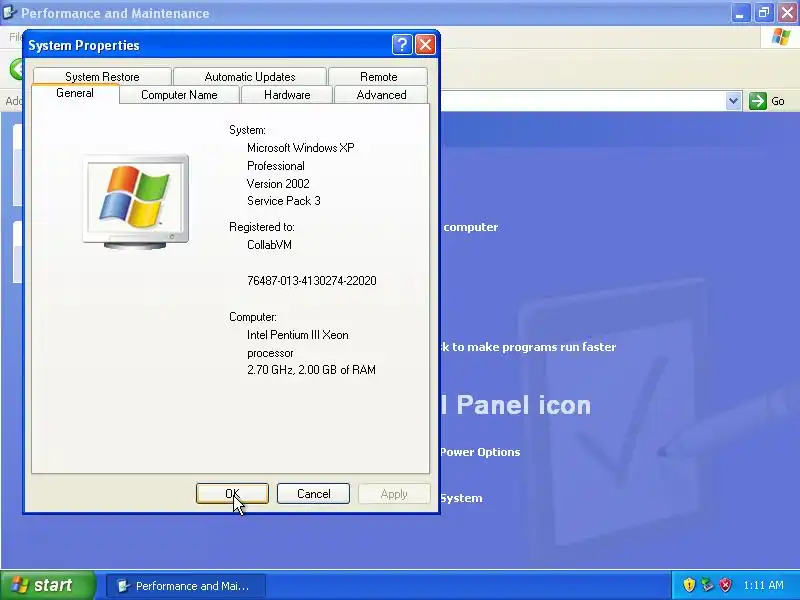Click the Windows XP monitor logo image
Image resolution: width=800 pixels, height=600 pixels.
coord(136,202)
